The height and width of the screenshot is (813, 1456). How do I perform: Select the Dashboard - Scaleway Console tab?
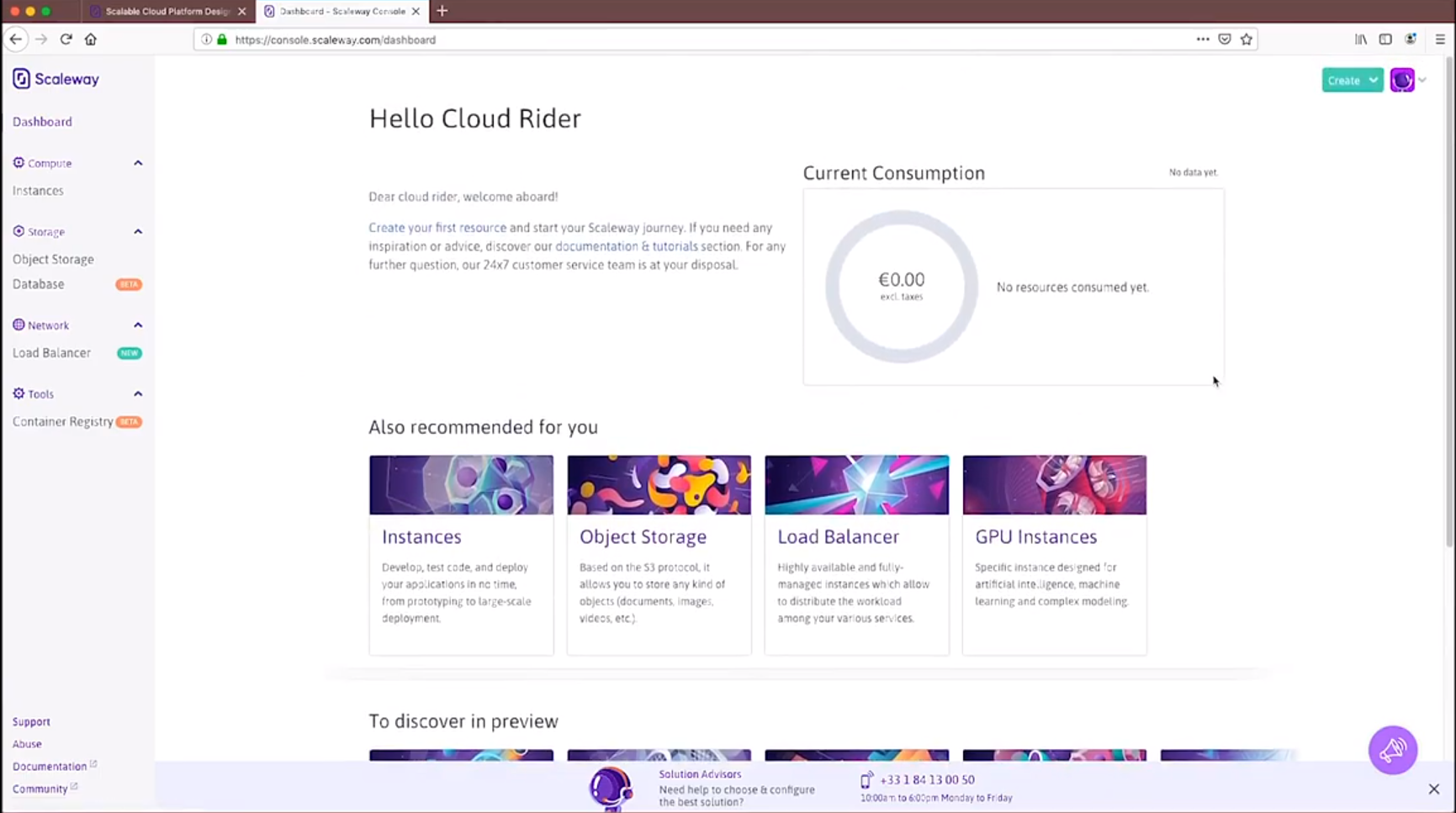(341, 12)
